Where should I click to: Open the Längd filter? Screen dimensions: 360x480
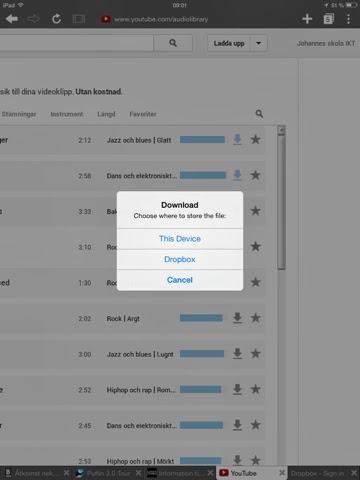pyautogui.click(x=106, y=114)
